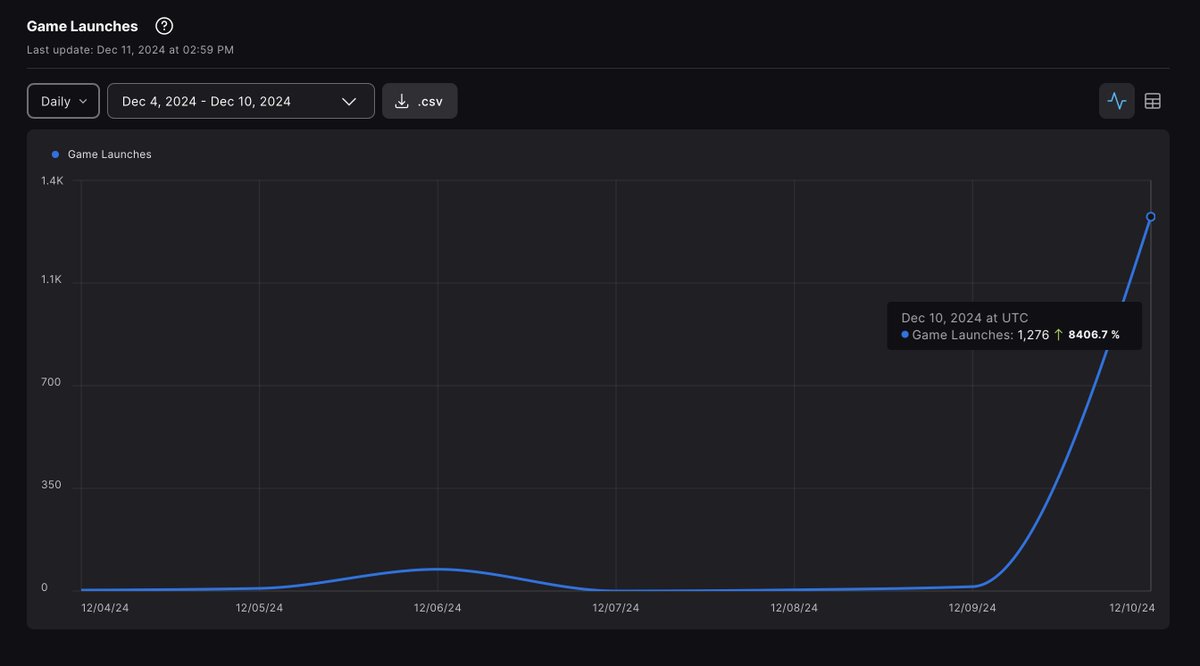Click the 12/09/24 axis label
Screen dimensions: 1200x666
[972, 608]
